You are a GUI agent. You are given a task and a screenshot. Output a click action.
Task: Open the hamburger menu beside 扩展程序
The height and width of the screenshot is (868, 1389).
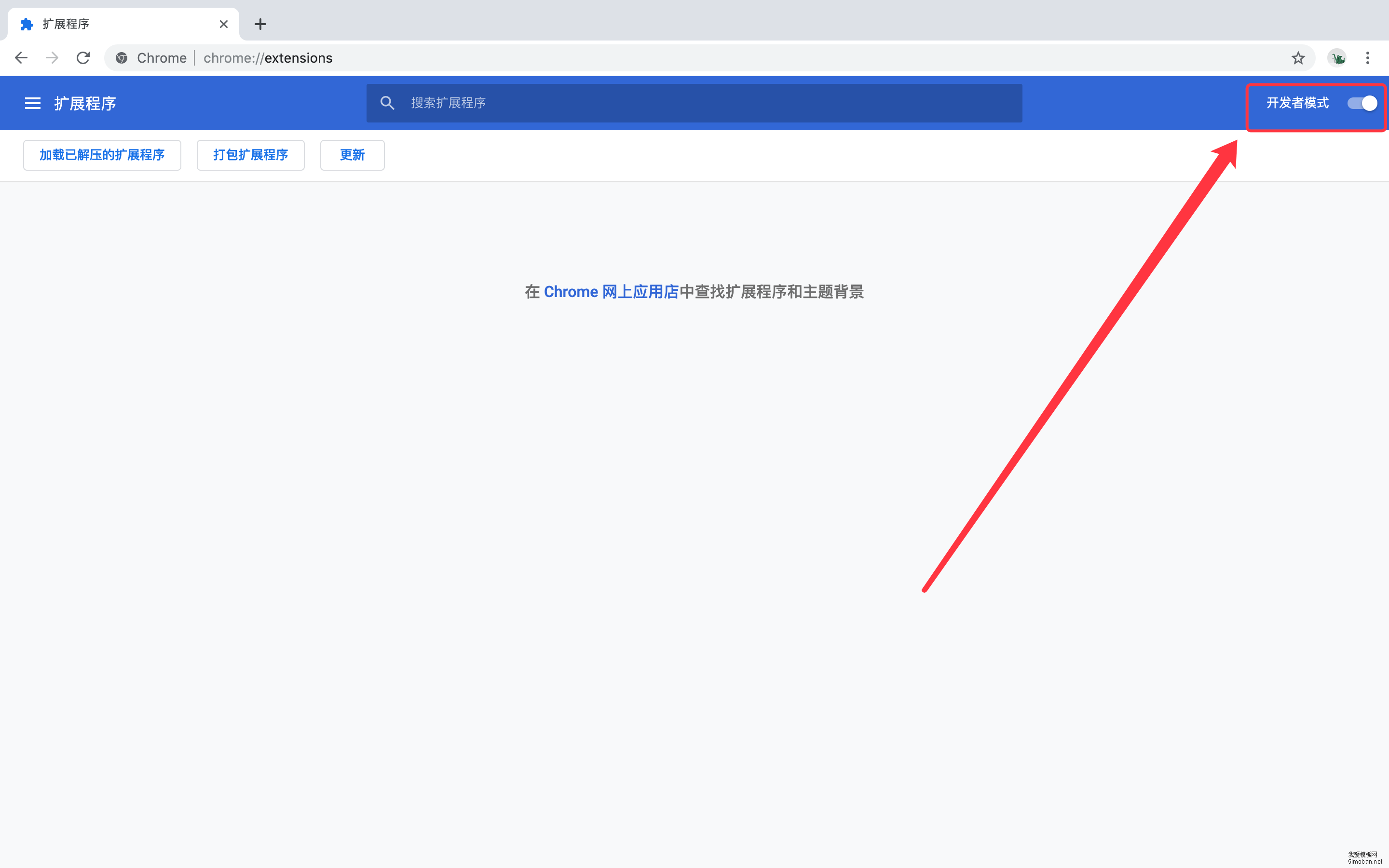pyautogui.click(x=33, y=103)
